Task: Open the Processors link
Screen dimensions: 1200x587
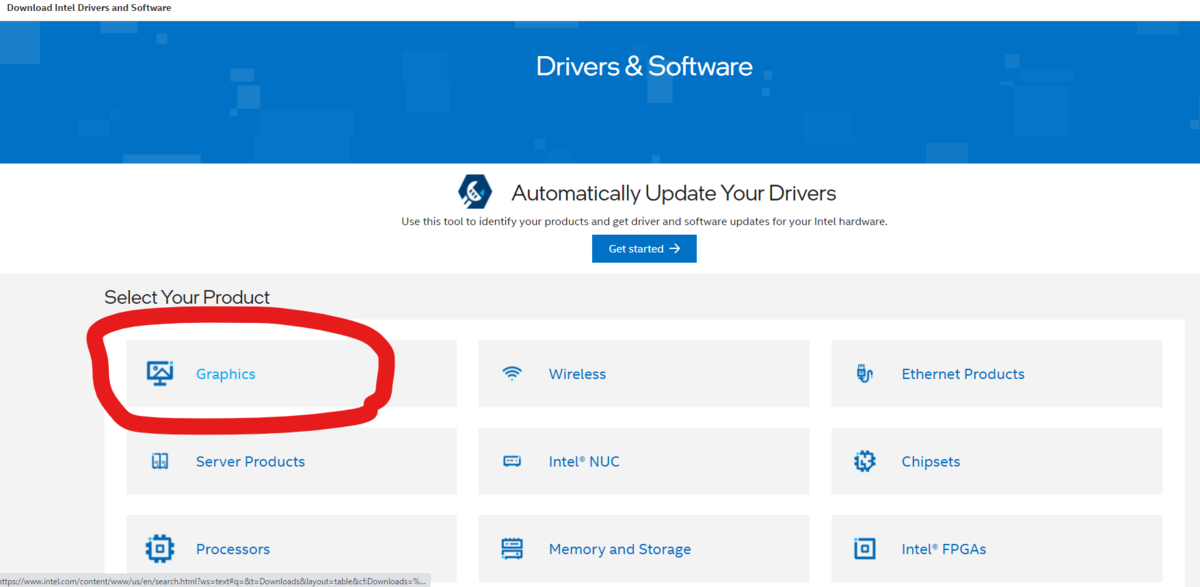Action: coord(233,549)
